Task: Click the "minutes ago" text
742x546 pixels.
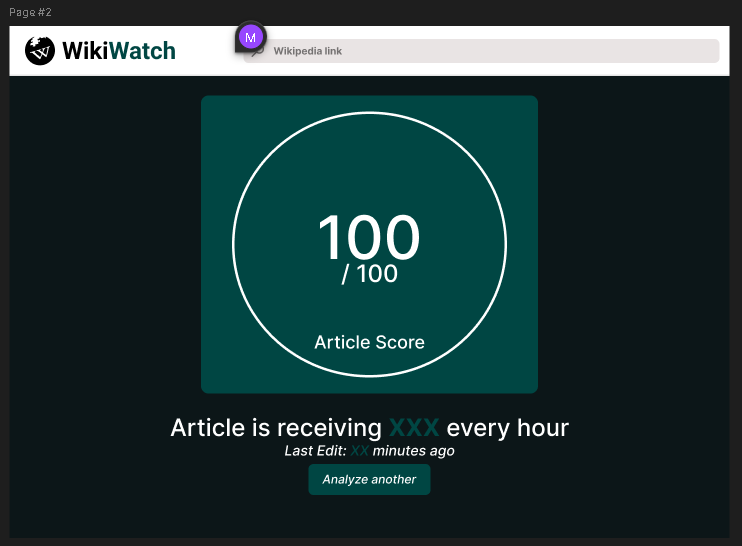Action: coord(413,451)
